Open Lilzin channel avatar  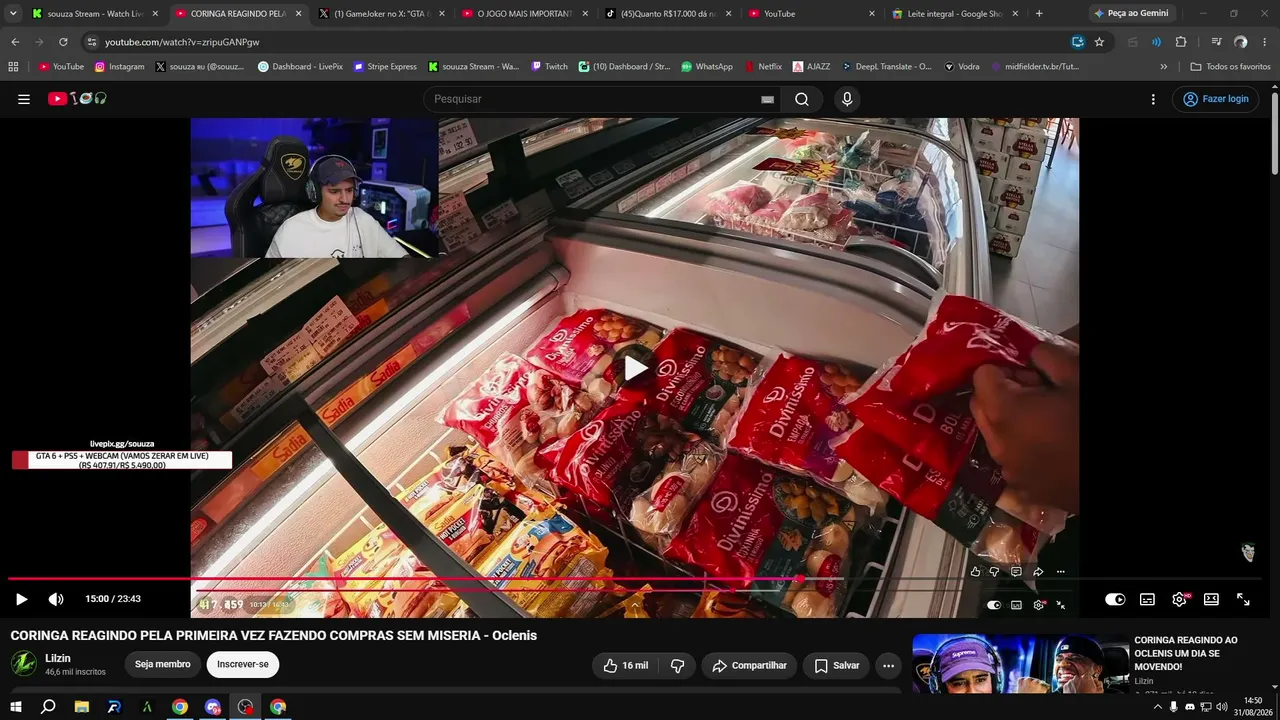tap(24, 664)
